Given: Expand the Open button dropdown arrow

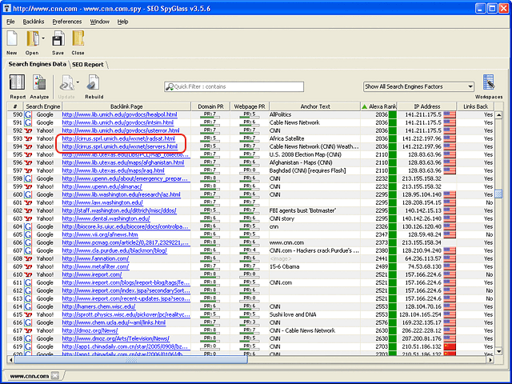Looking at the screenshot, I should (43, 38).
